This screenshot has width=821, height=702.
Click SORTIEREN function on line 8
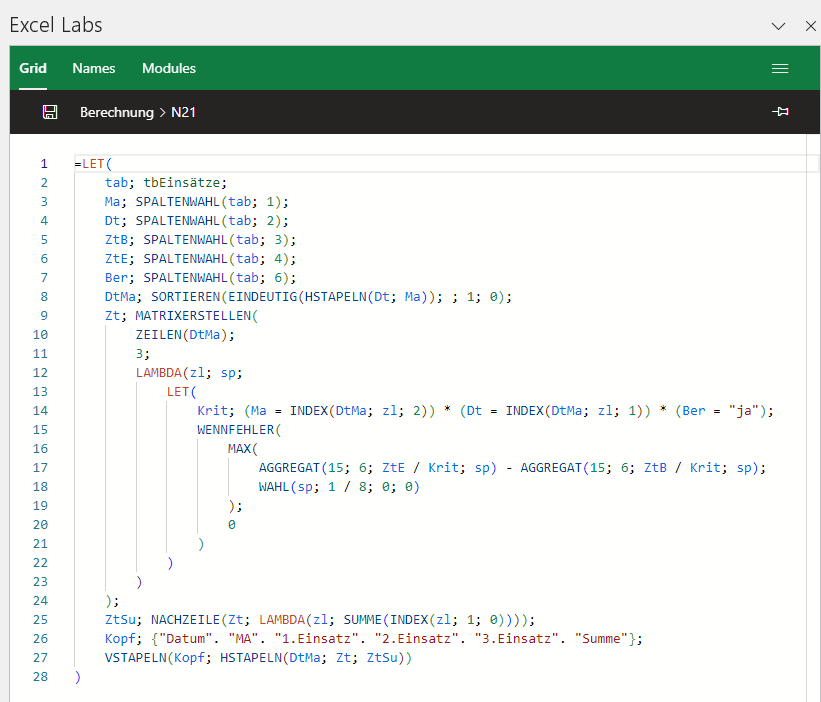pos(185,297)
